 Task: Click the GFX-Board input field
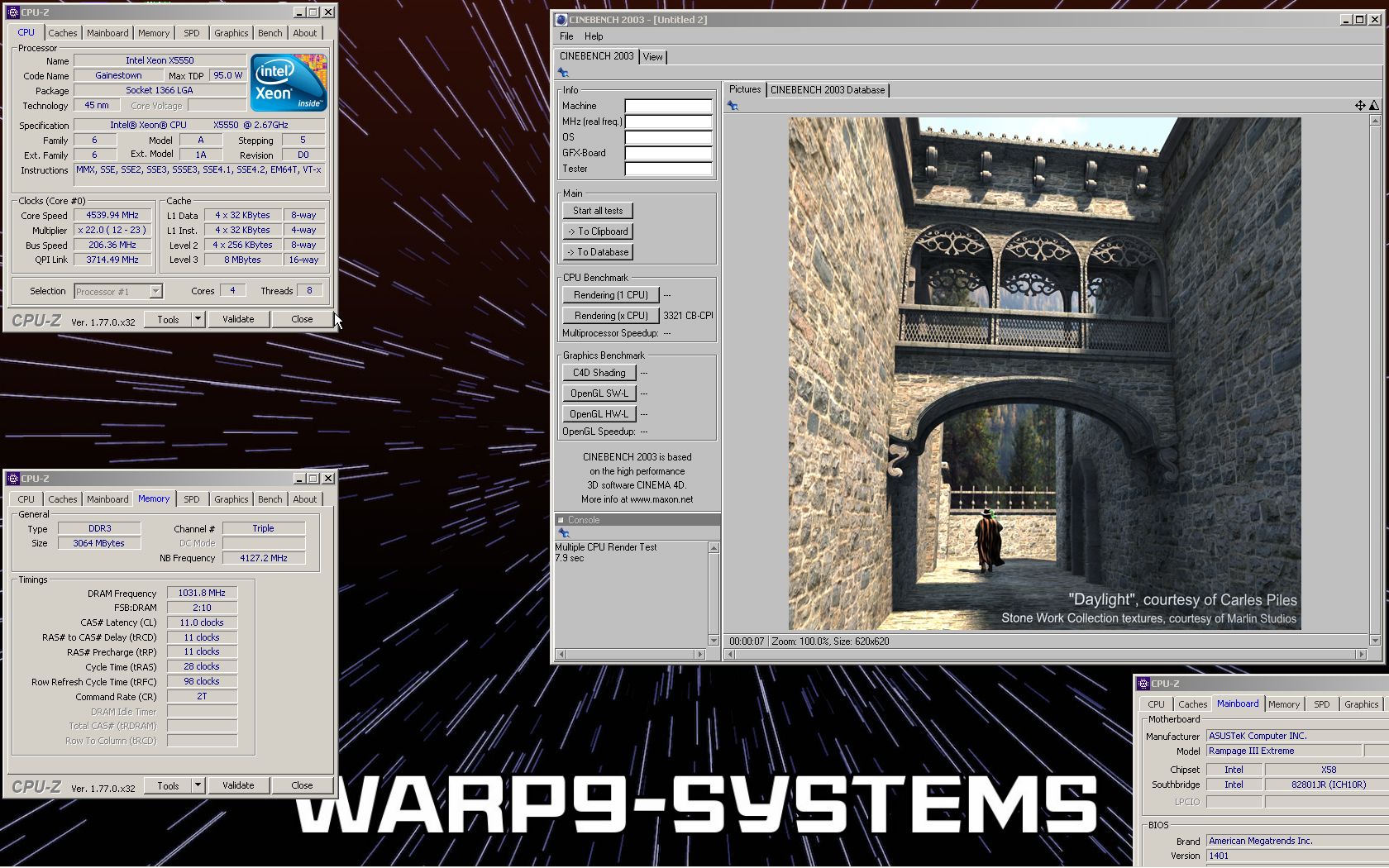668,153
